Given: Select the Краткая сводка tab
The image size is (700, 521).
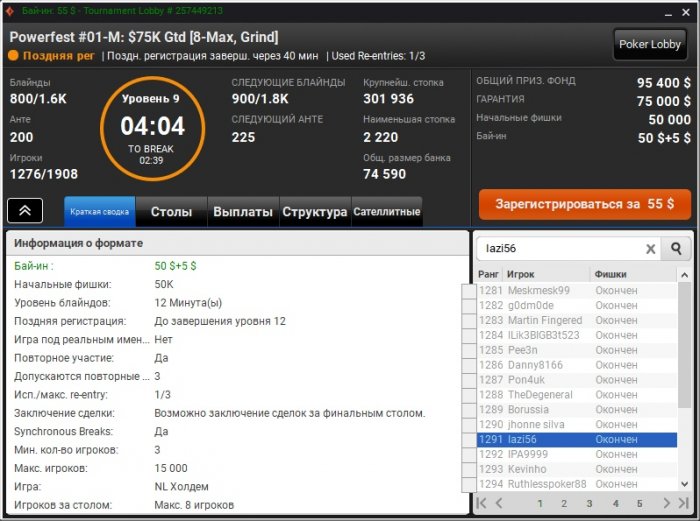Looking at the screenshot, I should click(100, 212).
